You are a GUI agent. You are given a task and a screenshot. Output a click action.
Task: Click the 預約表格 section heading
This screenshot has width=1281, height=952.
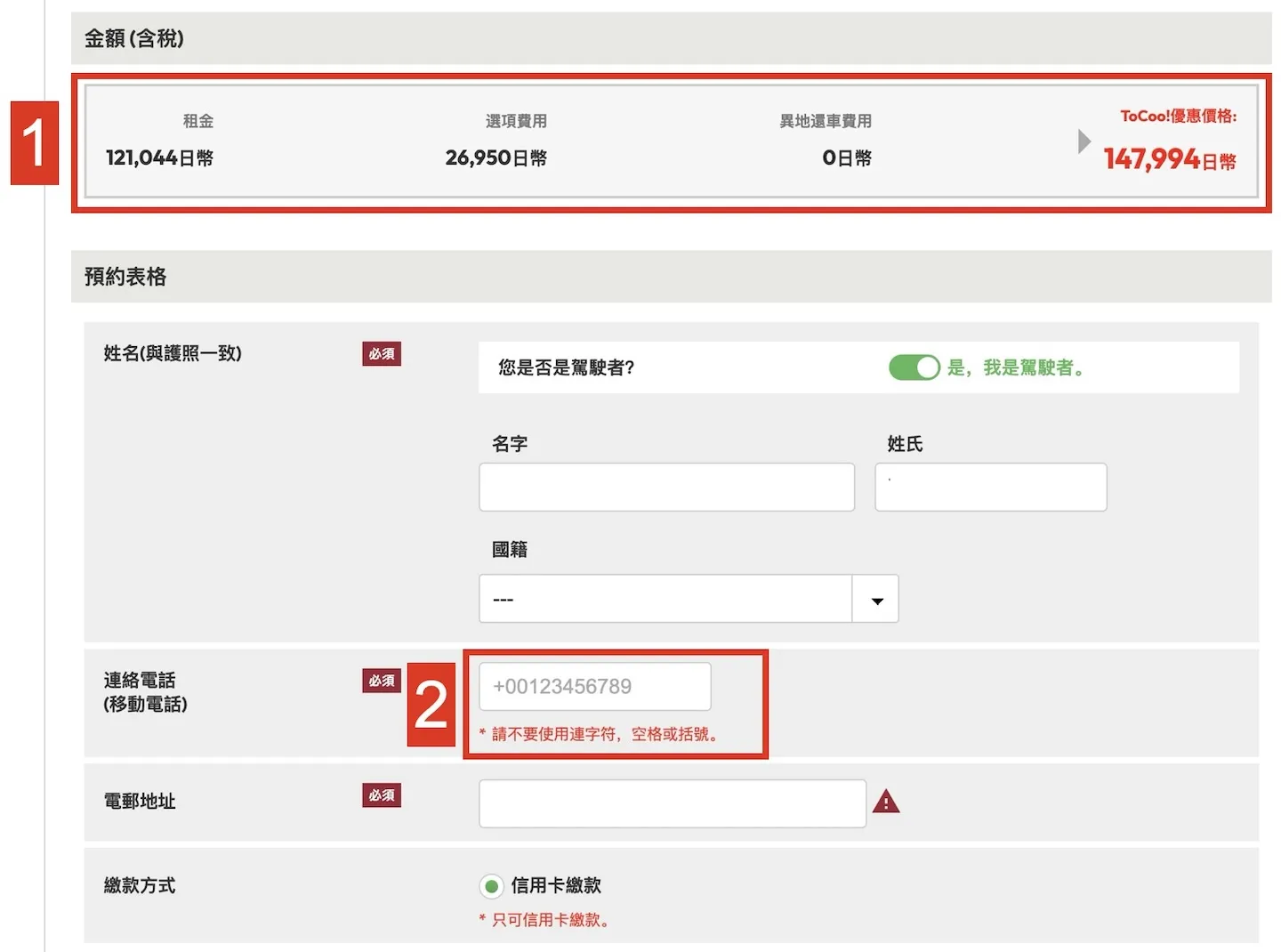[125, 277]
